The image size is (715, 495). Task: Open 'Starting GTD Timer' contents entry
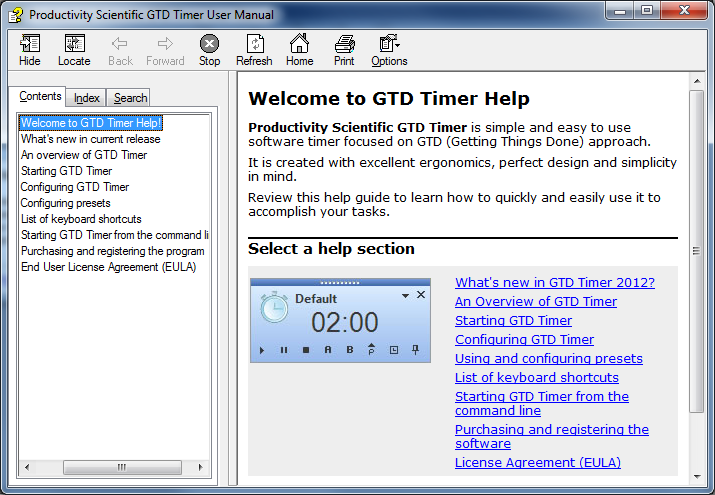coord(66,171)
